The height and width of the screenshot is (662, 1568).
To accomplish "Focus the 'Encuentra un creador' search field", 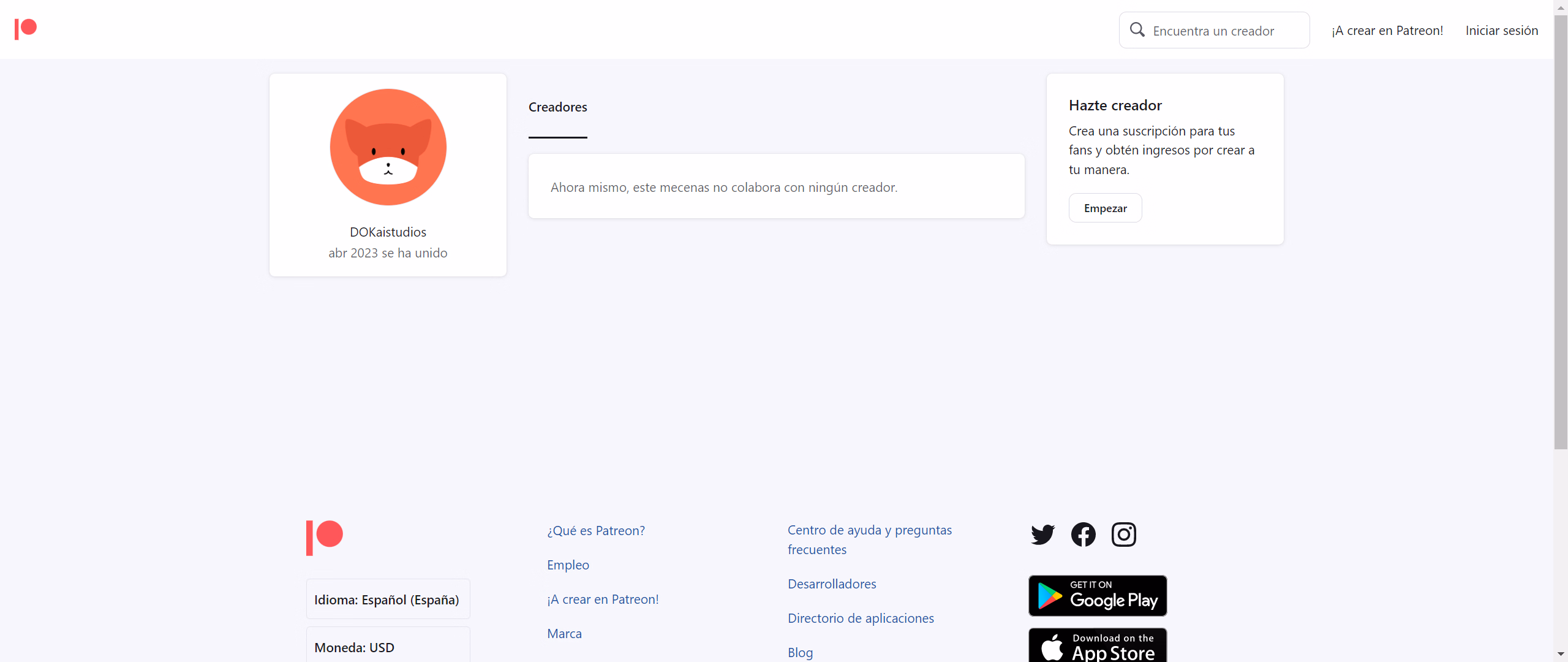I will [x=1214, y=30].
